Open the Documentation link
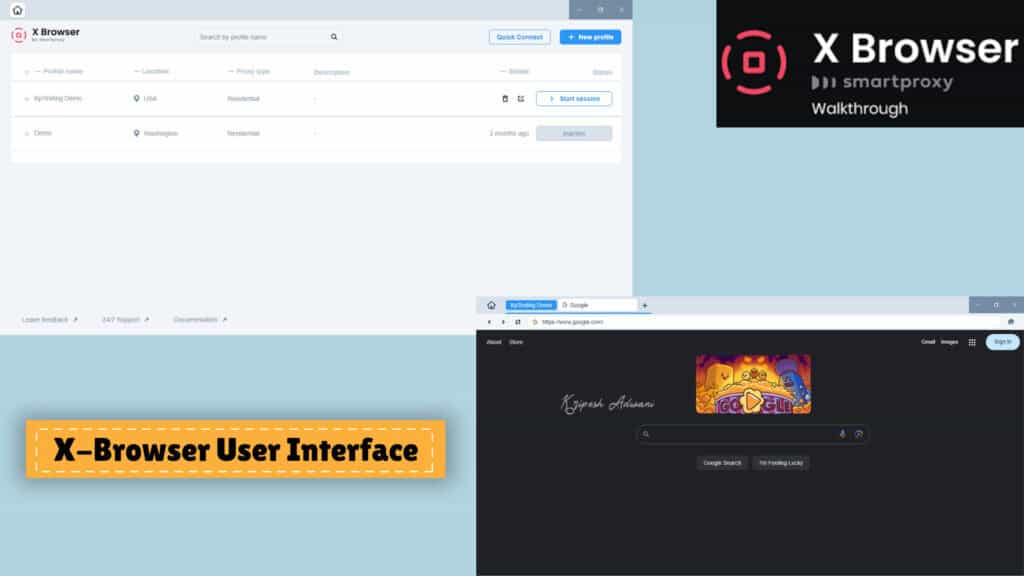Screen dimensions: 1024x576 pyautogui.click(x=193, y=320)
